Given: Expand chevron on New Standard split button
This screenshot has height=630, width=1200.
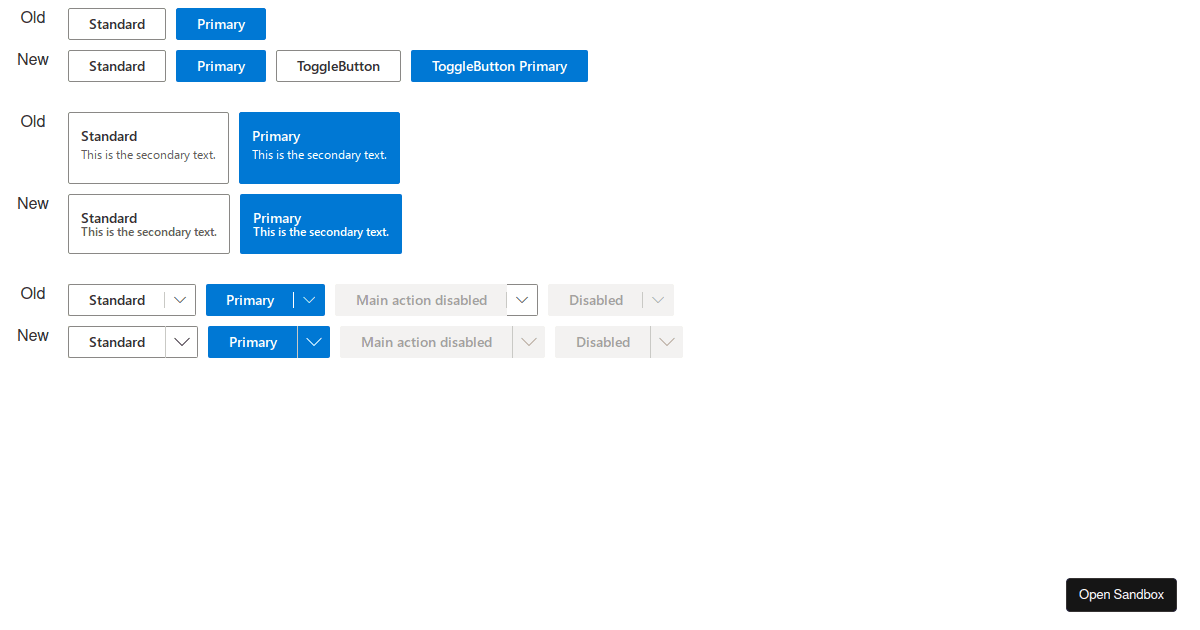Looking at the screenshot, I should (x=181, y=342).
